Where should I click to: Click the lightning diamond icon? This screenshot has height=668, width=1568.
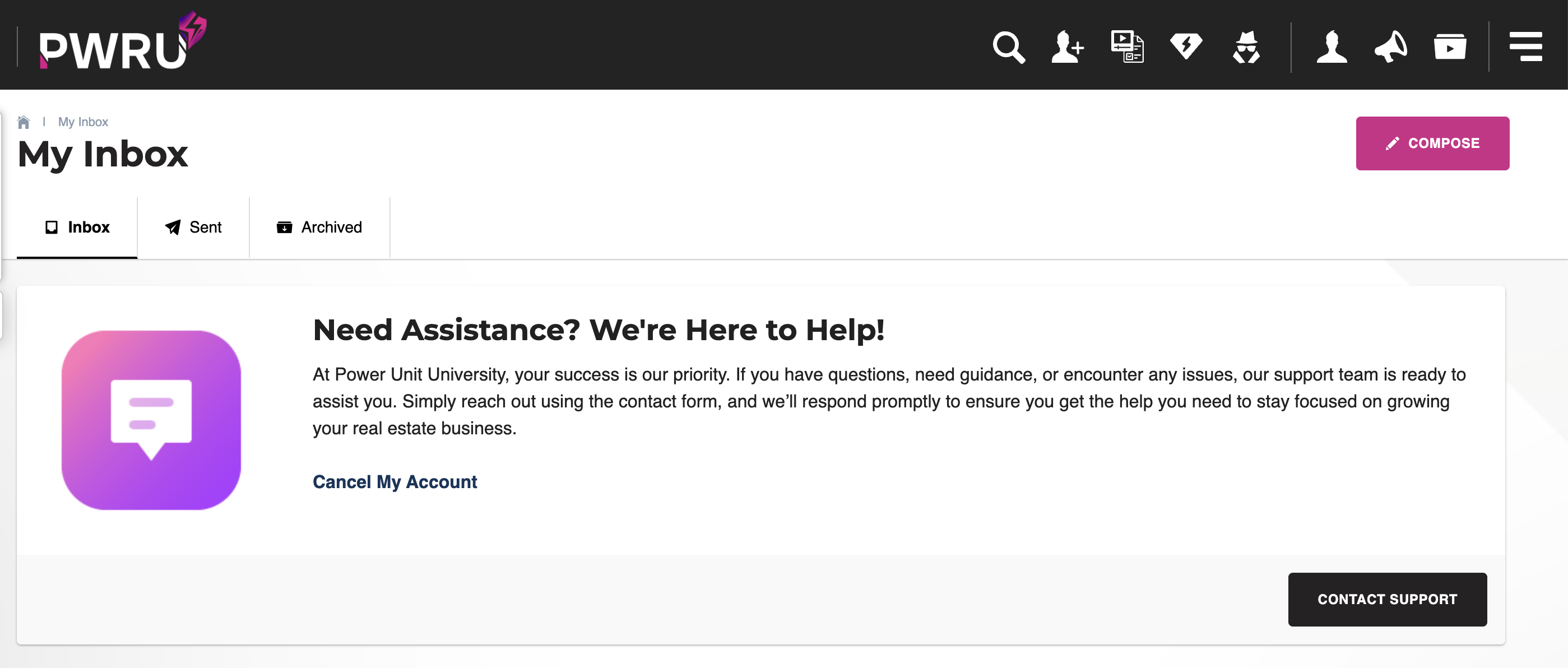pyautogui.click(x=1186, y=47)
